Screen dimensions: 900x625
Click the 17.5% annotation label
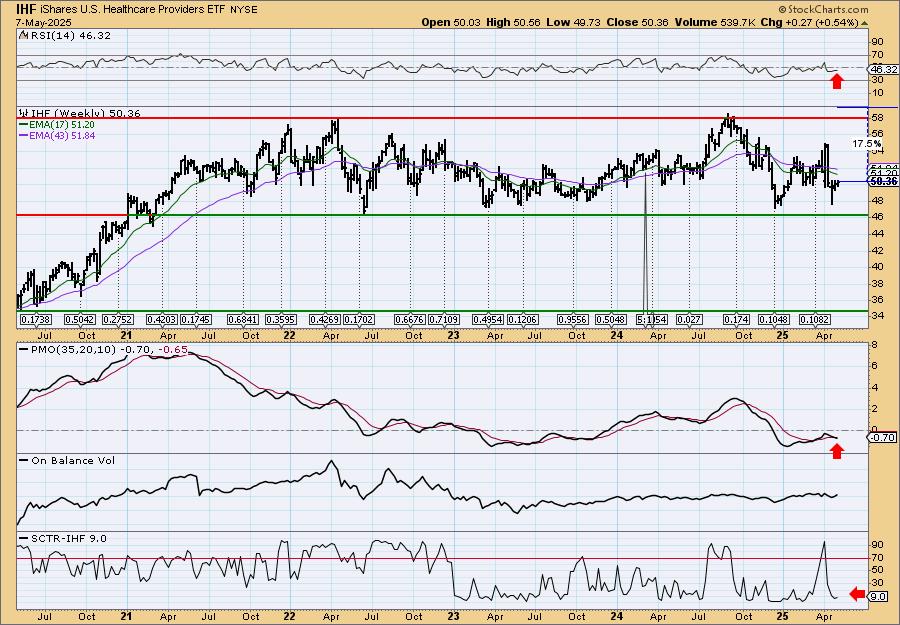click(867, 144)
